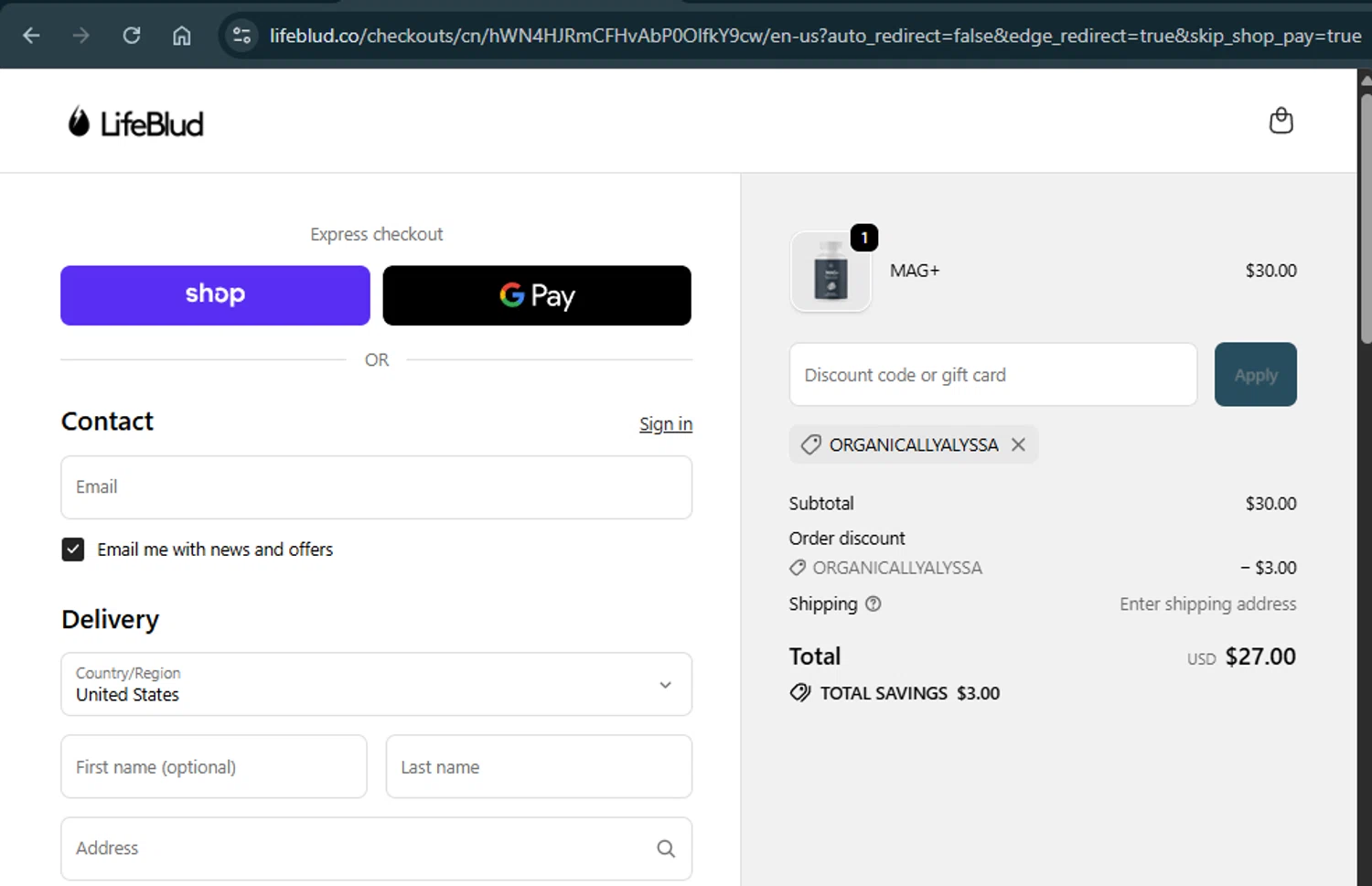The width and height of the screenshot is (1372, 886).
Task: Uncheck Email me with news and offers
Action: [x=73, y=550]
